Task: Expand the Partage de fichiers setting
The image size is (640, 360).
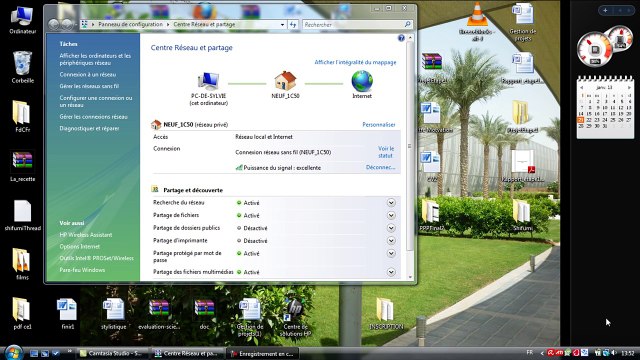Action: click(391, 215)
